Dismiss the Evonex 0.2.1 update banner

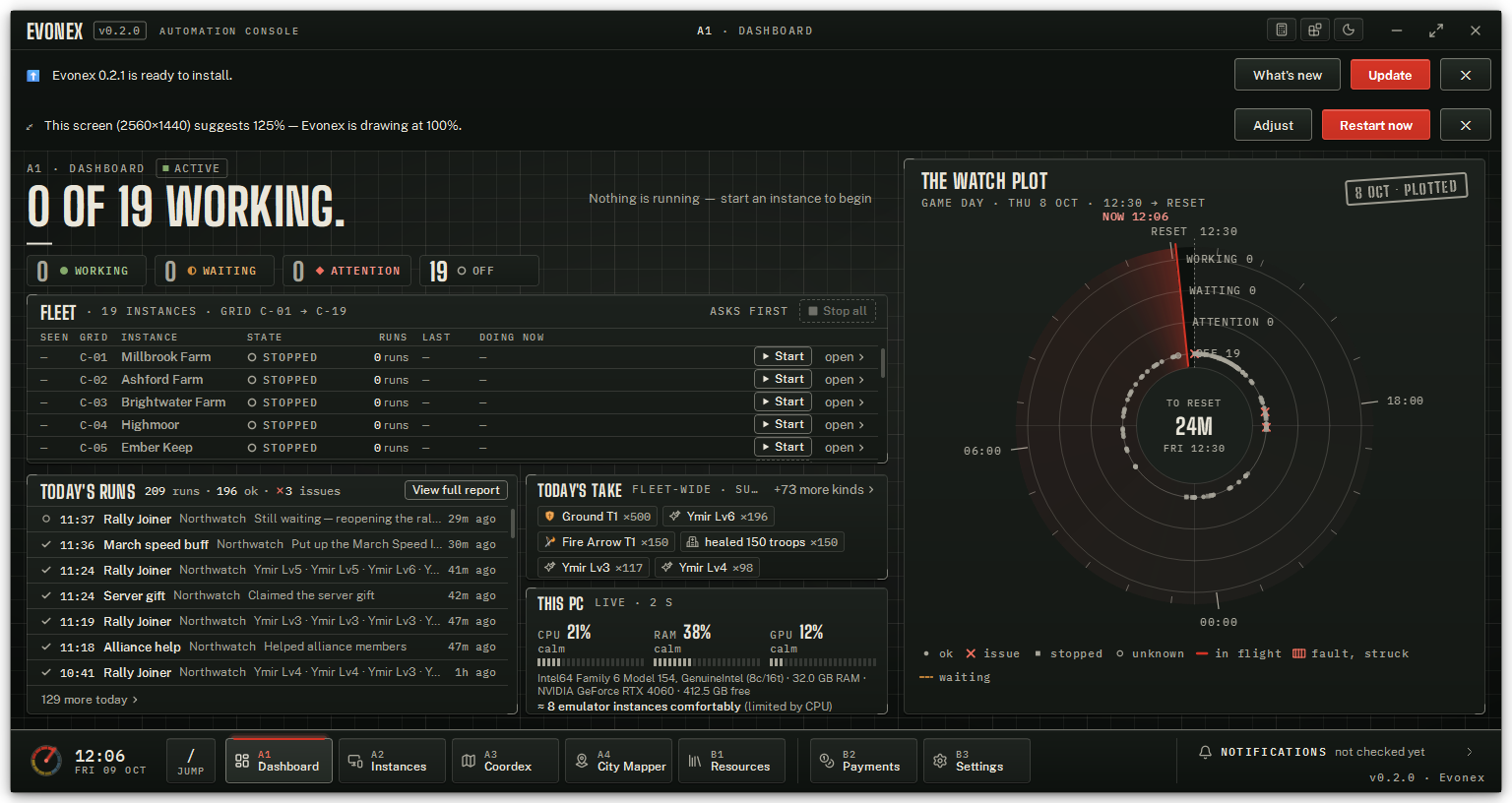pyautogui.click(x=1466, y=75)
